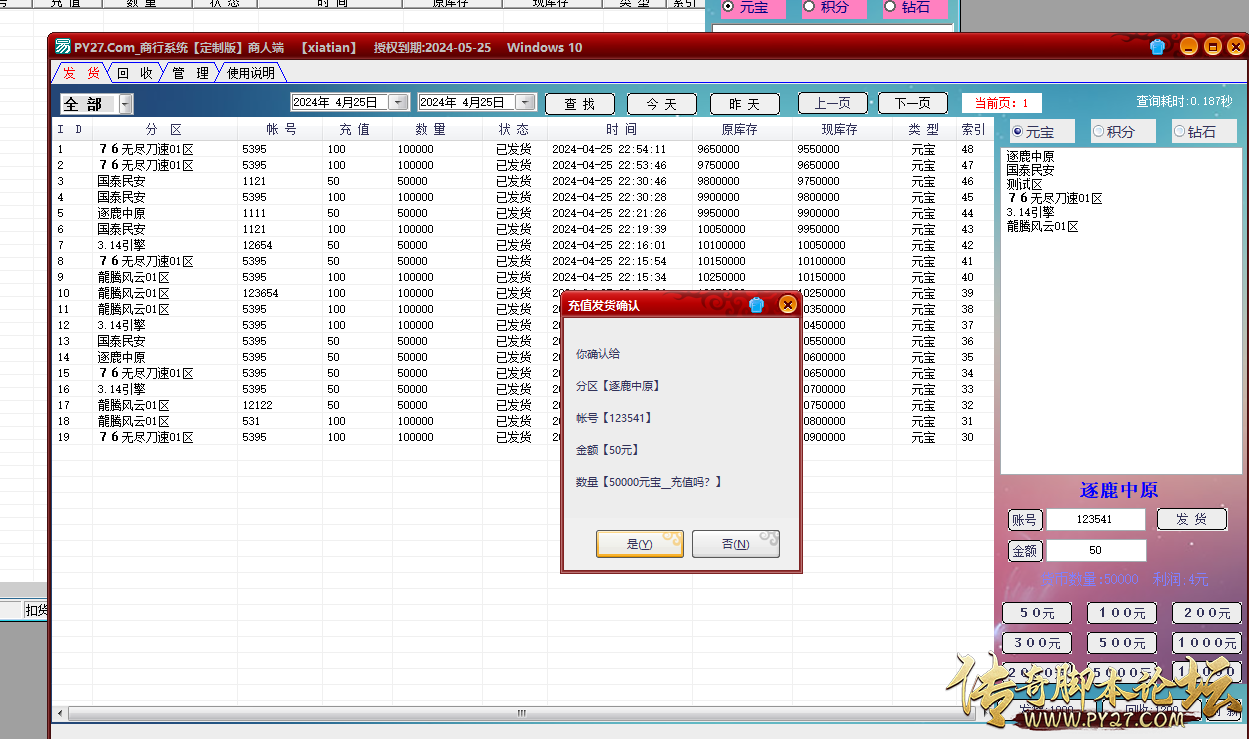The width and height of the screenshot is (1249, 739).
Task: Go to next page with 下一页
Action: pos(912,104)
